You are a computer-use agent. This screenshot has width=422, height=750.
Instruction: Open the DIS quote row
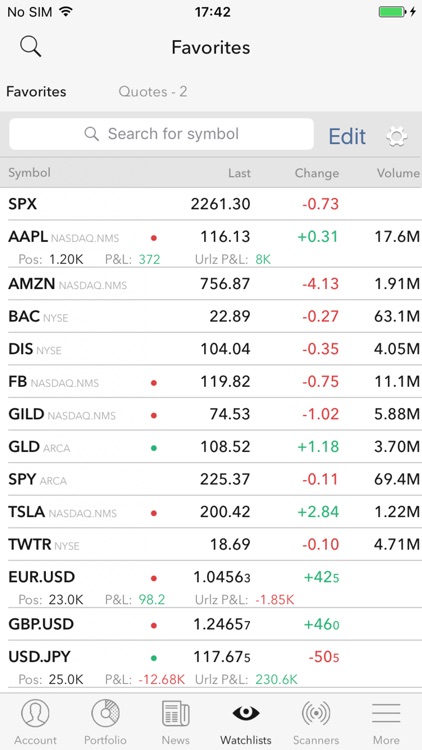click(x=211, y=349)
